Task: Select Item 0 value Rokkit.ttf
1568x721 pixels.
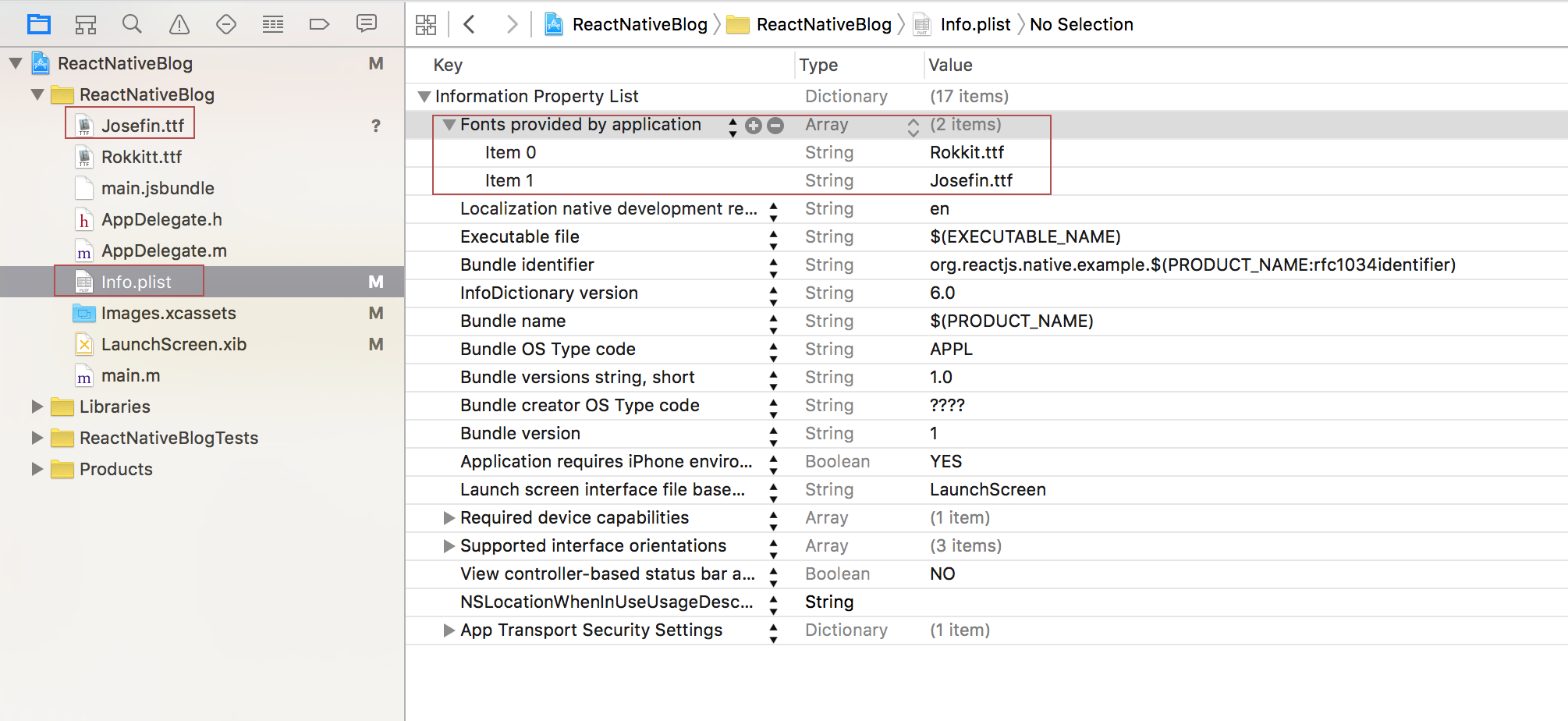Action: [967, 153]
